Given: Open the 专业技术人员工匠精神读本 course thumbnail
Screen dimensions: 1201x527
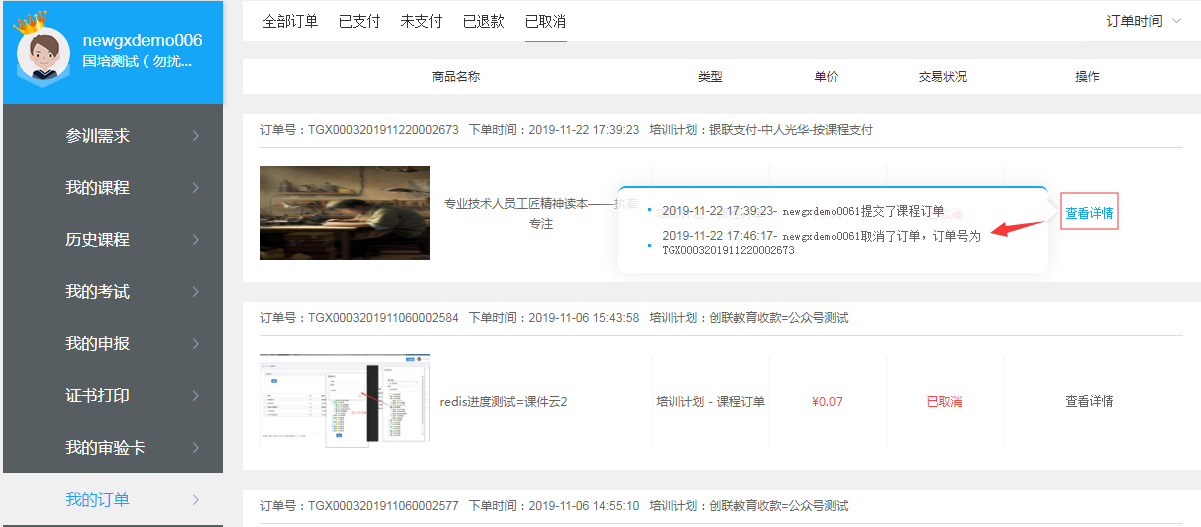Looking at the screenshot, I should coord(345,213).
